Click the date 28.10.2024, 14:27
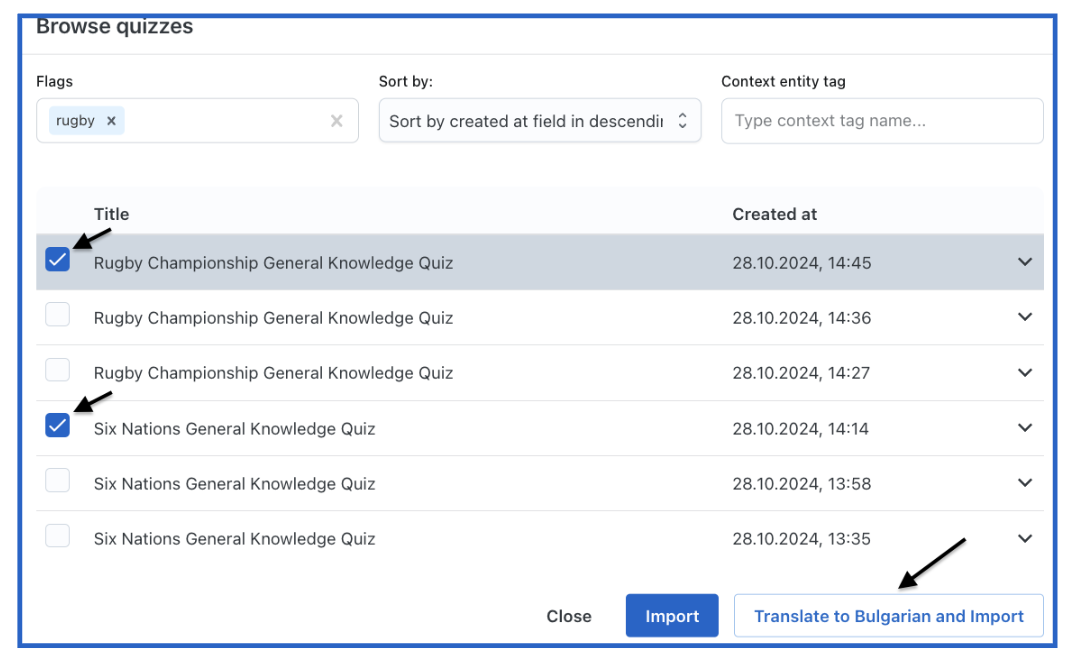The height and width of the screenshot is (666, 1074). 801,373
